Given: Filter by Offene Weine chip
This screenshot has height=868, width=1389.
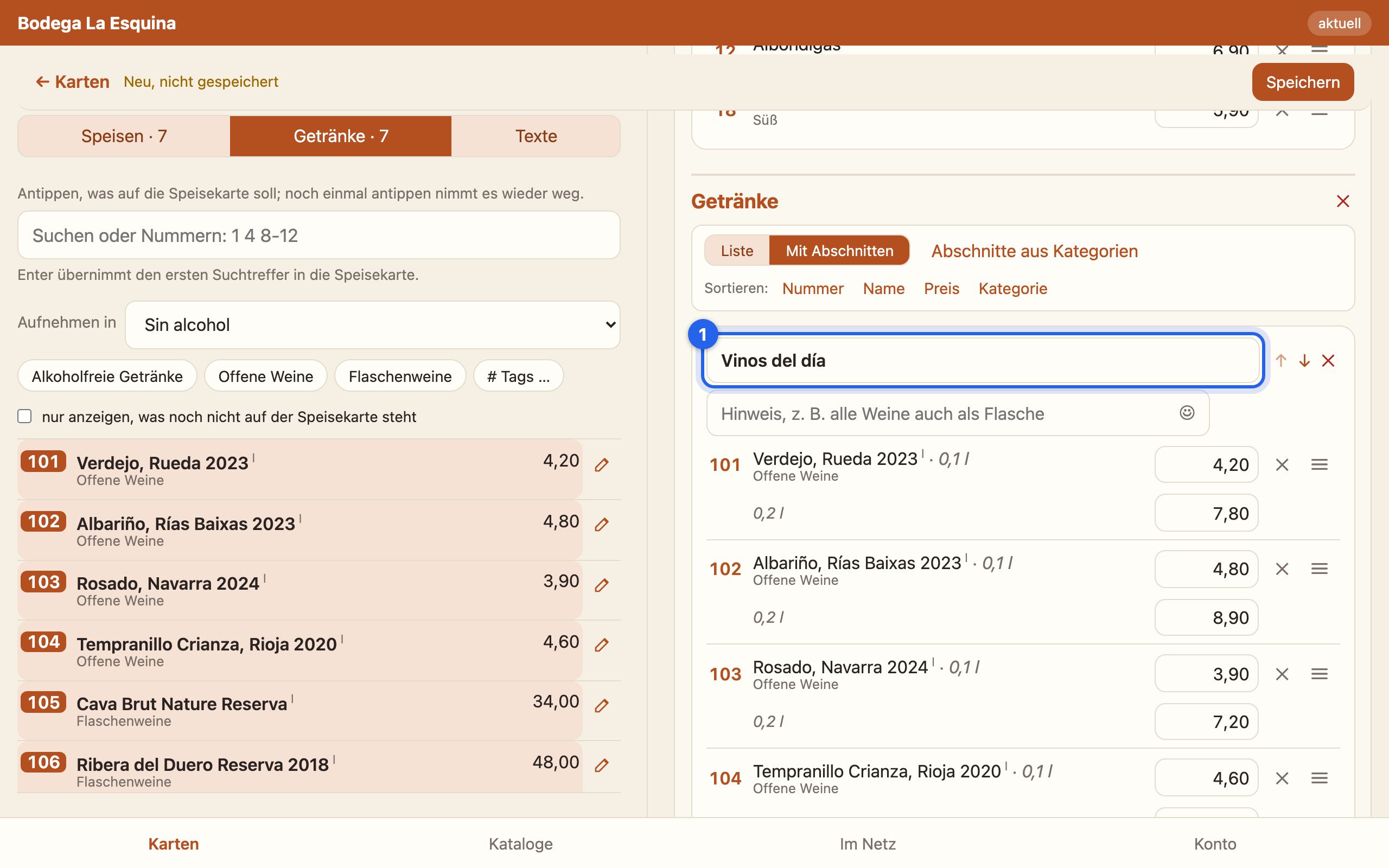Looking at the screenshot, I should pos(266,376).
